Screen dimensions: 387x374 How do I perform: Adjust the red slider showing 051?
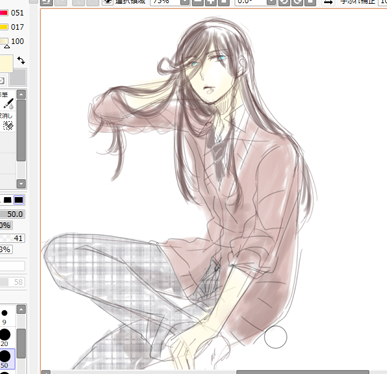pos(4,13)
